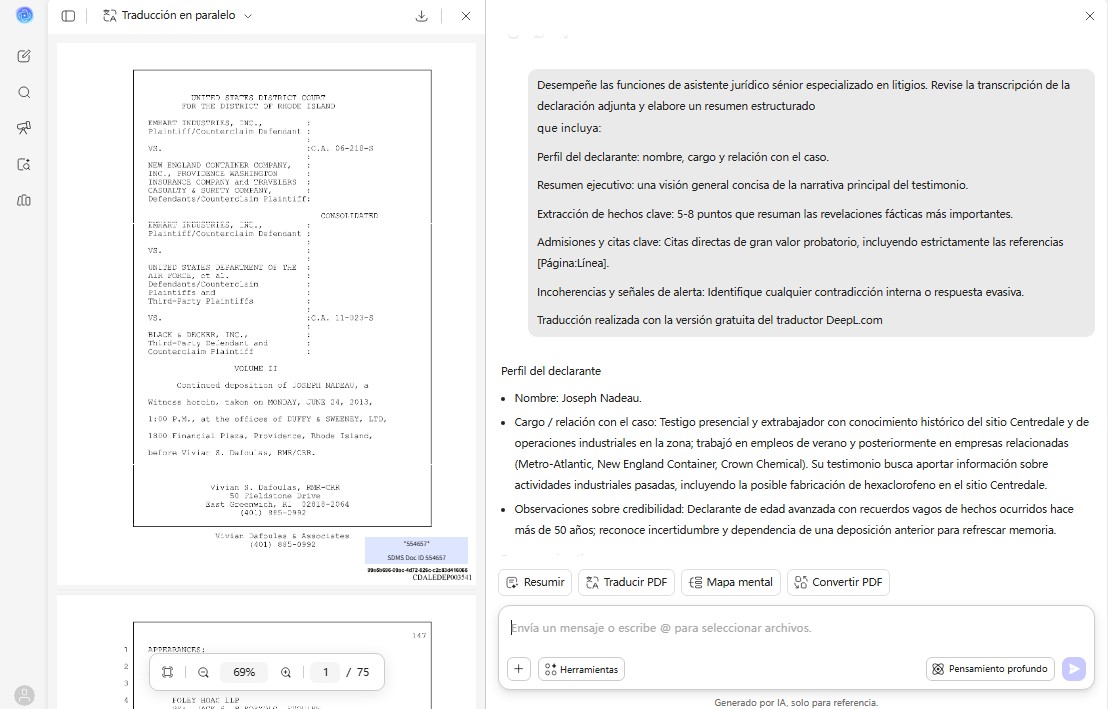Image resolution: width=1108 pixels, height=709 pixels.
Task: Click the Traducir PDF button
Action: tap(627, 582)
